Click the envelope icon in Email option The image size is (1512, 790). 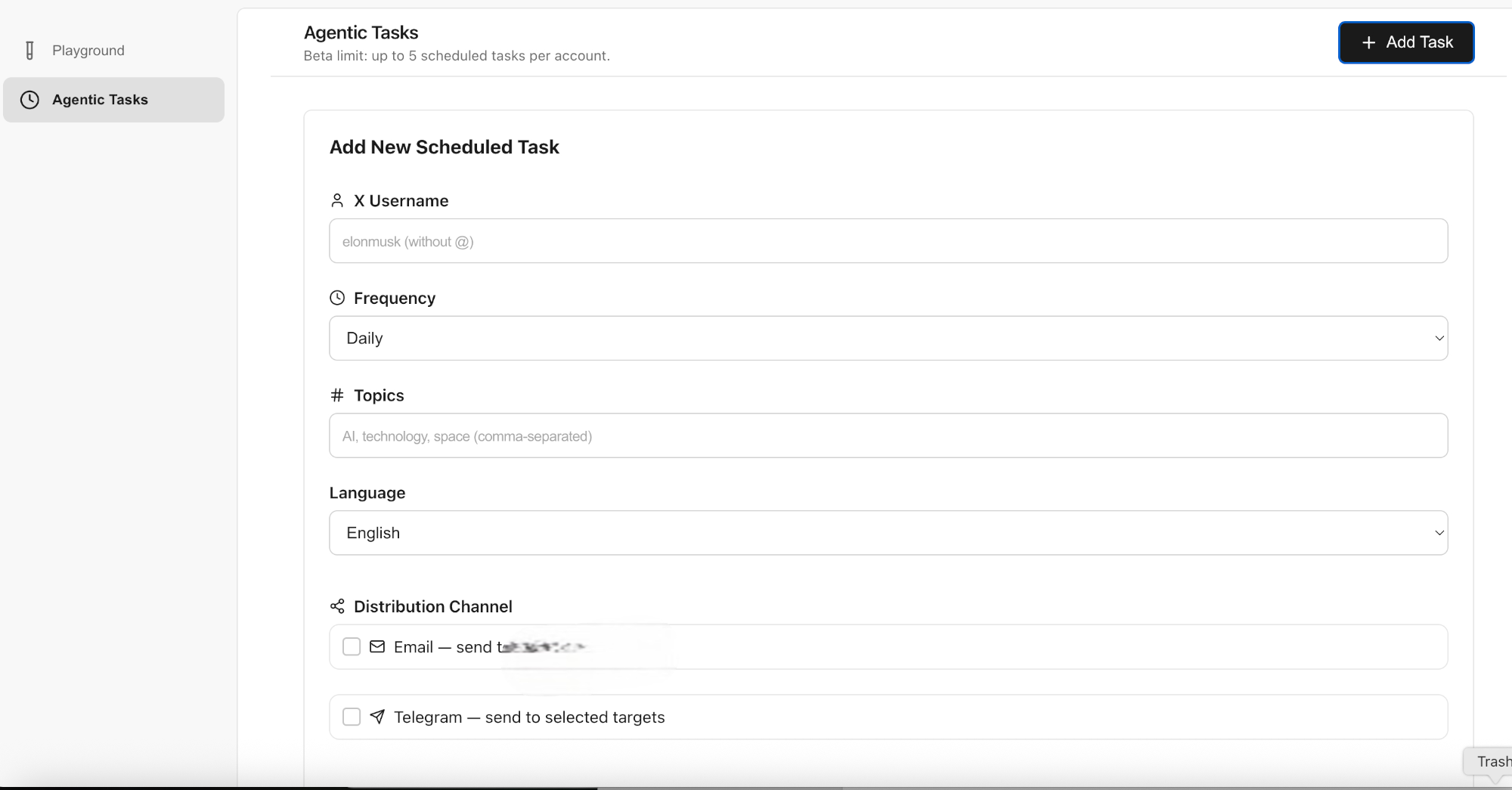[377, 646]
